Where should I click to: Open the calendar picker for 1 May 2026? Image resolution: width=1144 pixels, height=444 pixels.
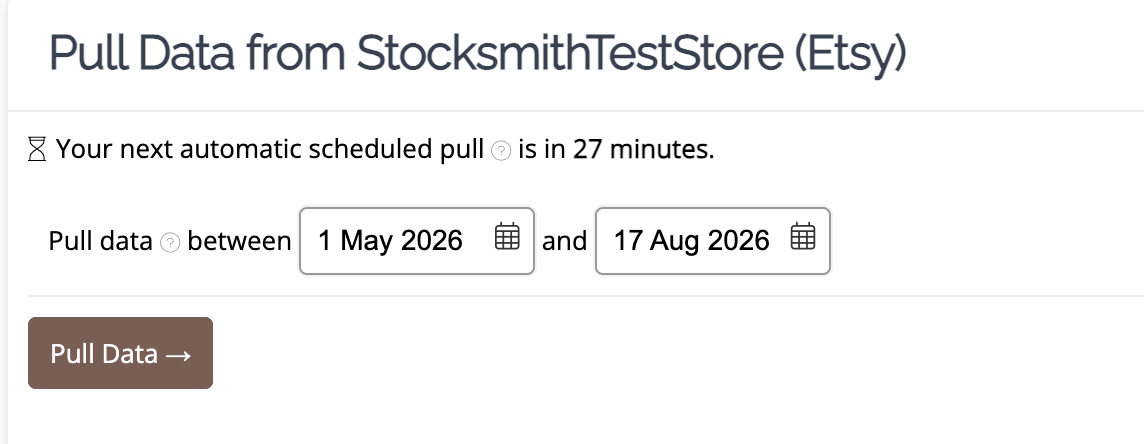click(x=507, y=237)
